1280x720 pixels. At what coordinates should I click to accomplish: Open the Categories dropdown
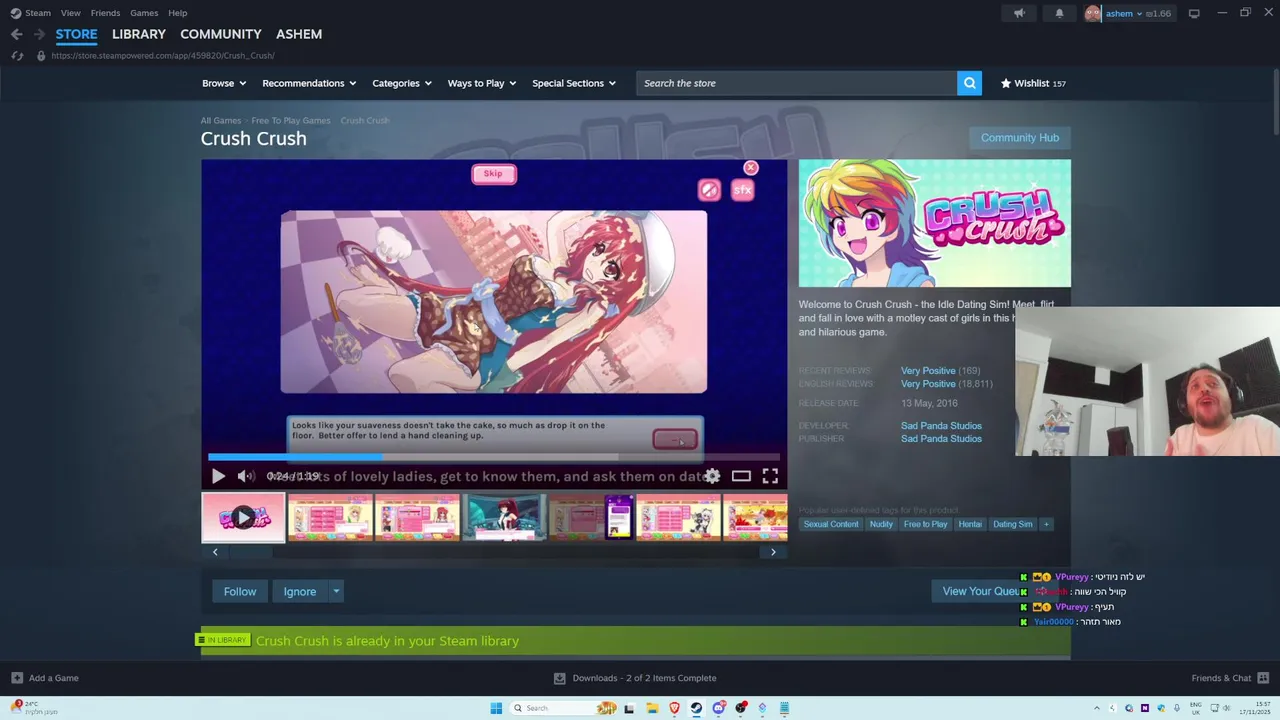[402, 83]
